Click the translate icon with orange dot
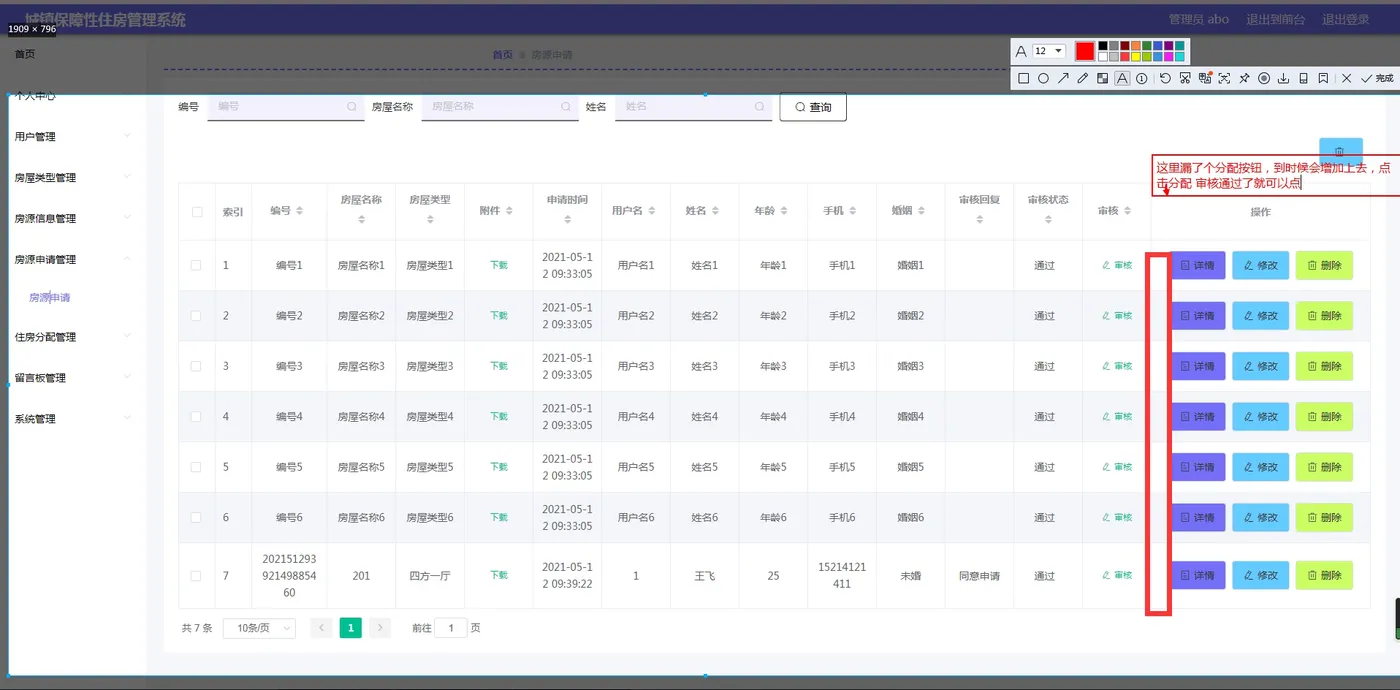The width and height of the screenshot is (1400, 690). (x=1205, y=78)
